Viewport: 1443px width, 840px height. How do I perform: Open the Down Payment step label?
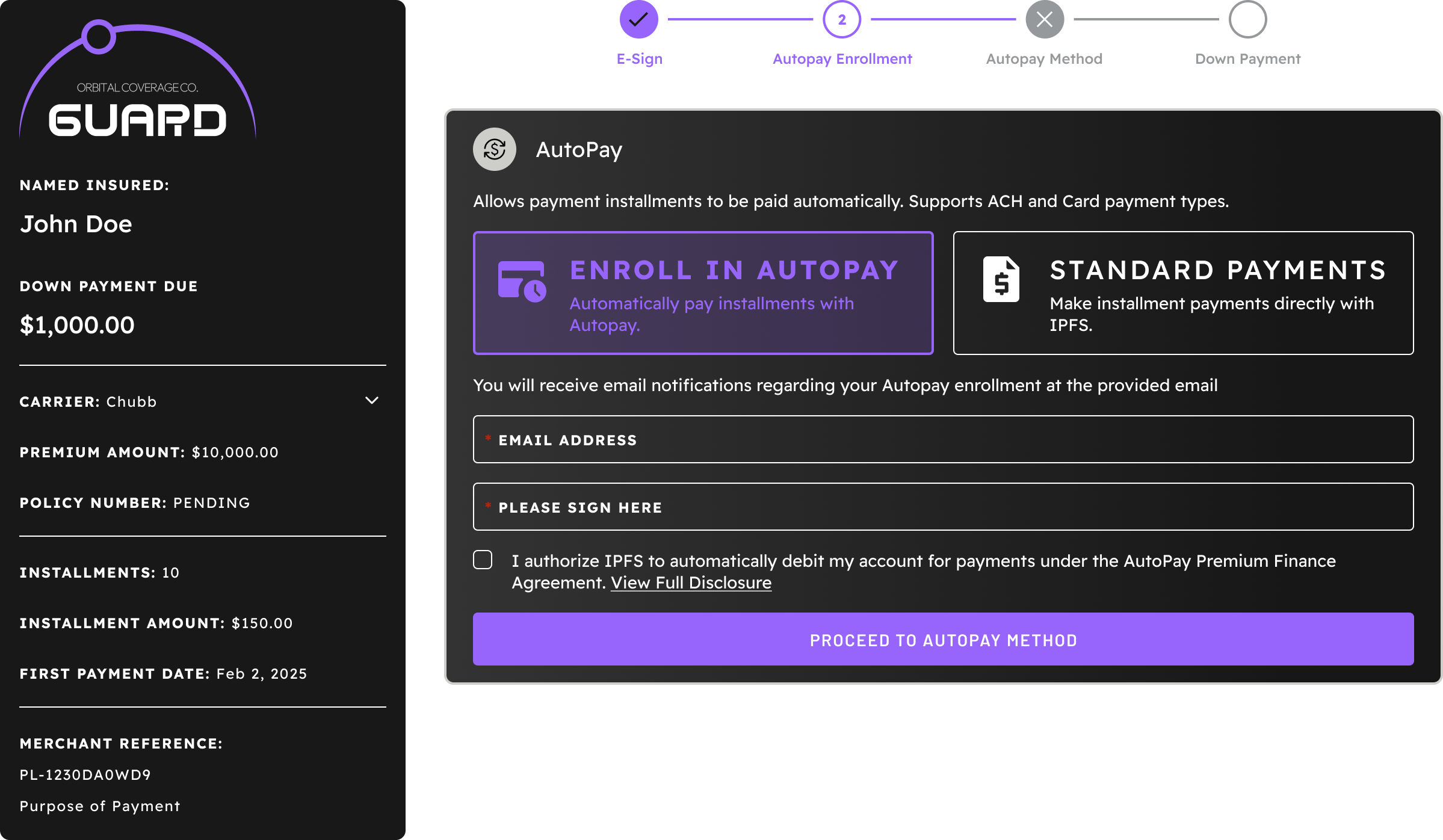point(1247,59)
